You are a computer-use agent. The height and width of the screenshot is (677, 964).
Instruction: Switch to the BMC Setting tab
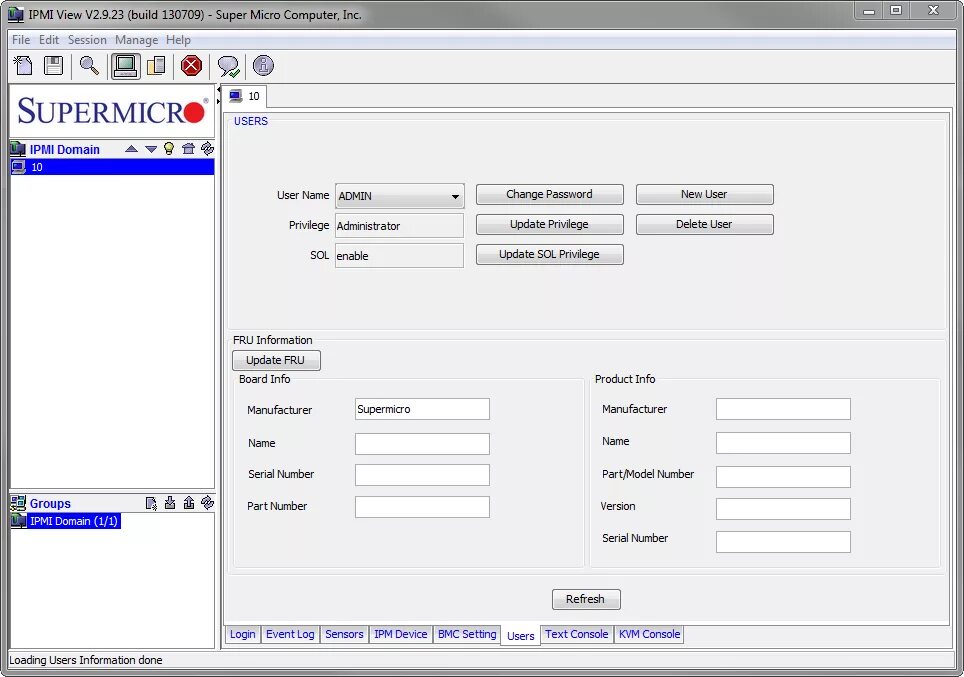pyautogui.click(x=467, y=634)
